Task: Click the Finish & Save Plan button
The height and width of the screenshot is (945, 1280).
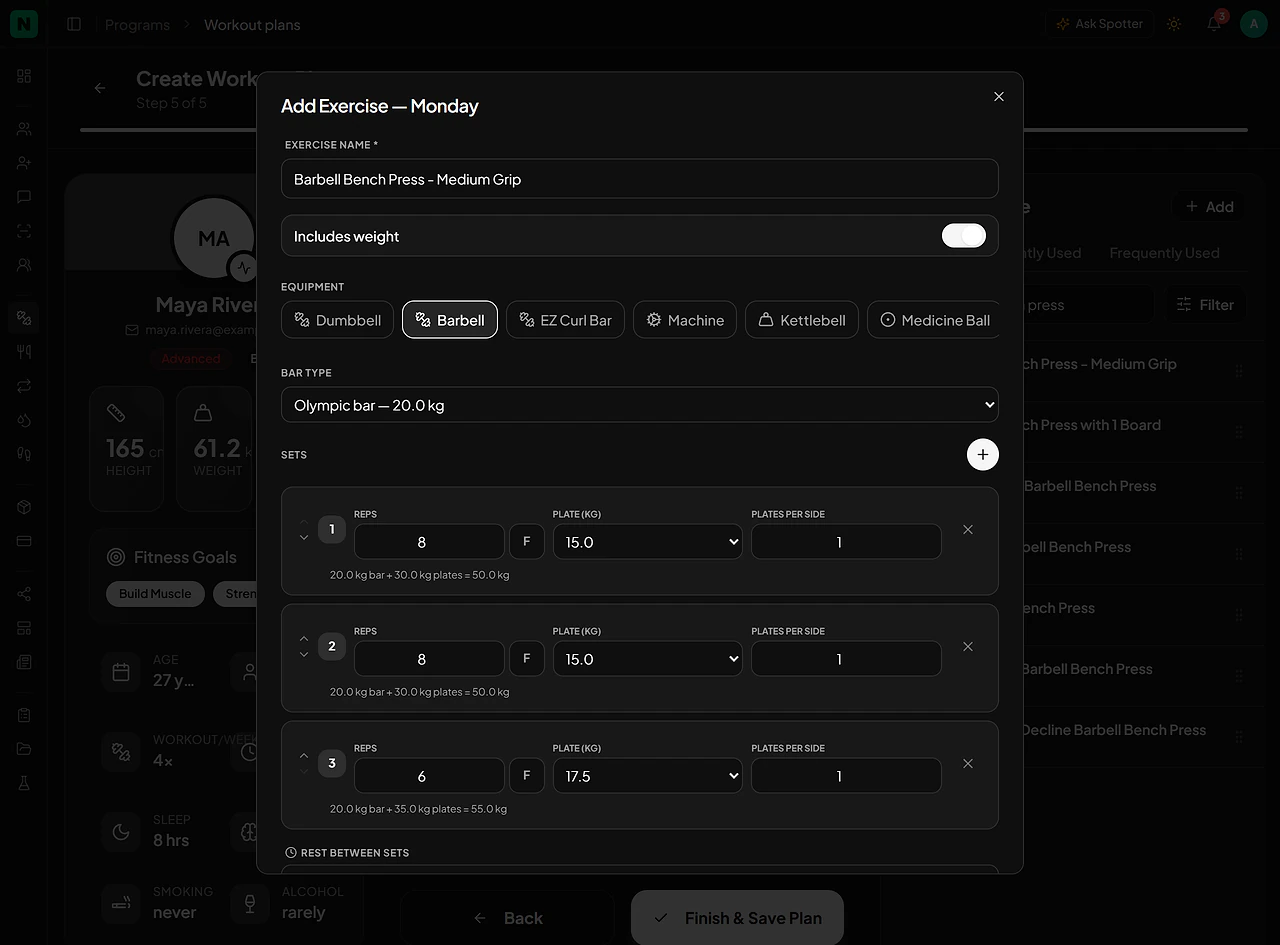Action: [738, 918]
